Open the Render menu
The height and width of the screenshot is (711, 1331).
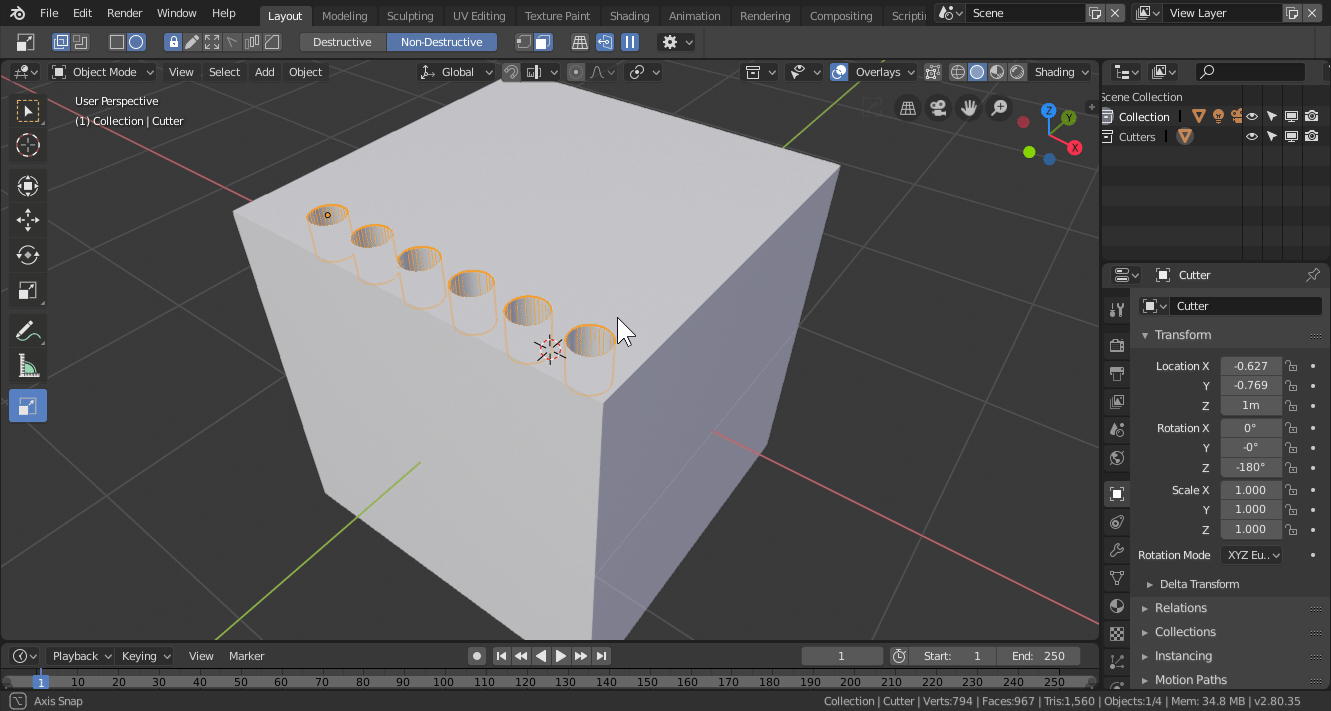124,13
